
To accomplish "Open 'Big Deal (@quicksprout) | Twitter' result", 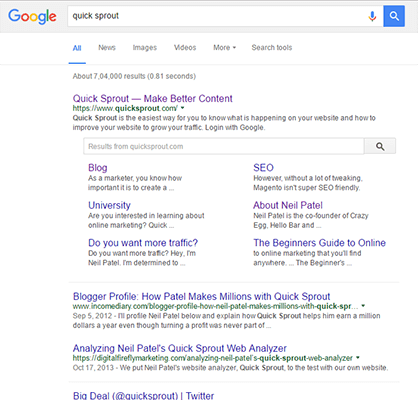I will pos(143,396).
